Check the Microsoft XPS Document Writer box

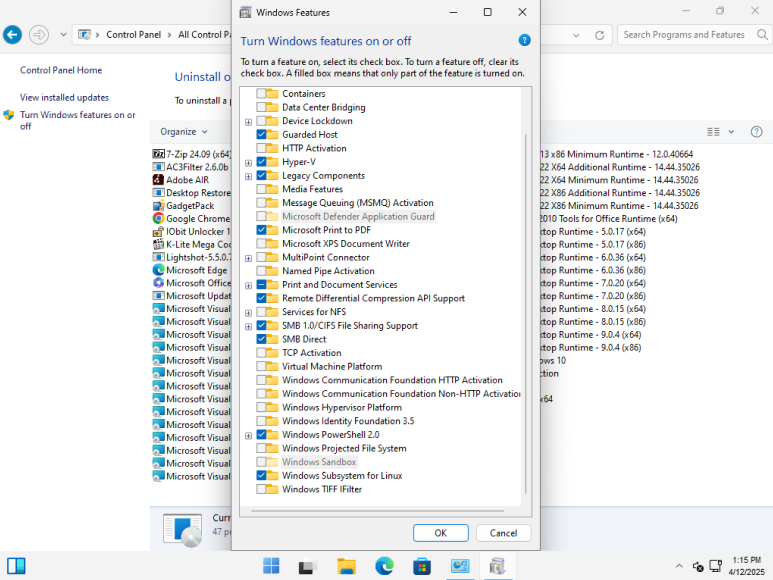pos(261,243)
